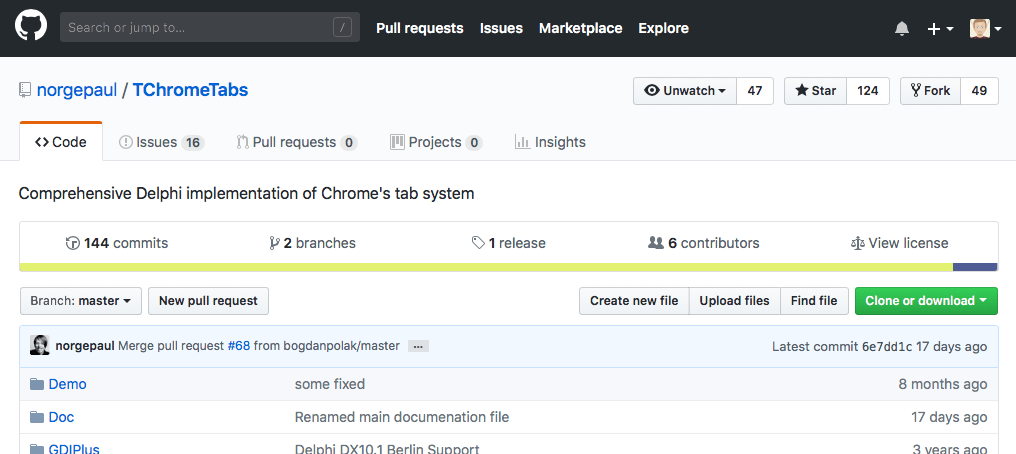The image size is (1016, 454).
Task: Click the yellow language bar segment
Action: pyautogui.click(x=486, y=267)
